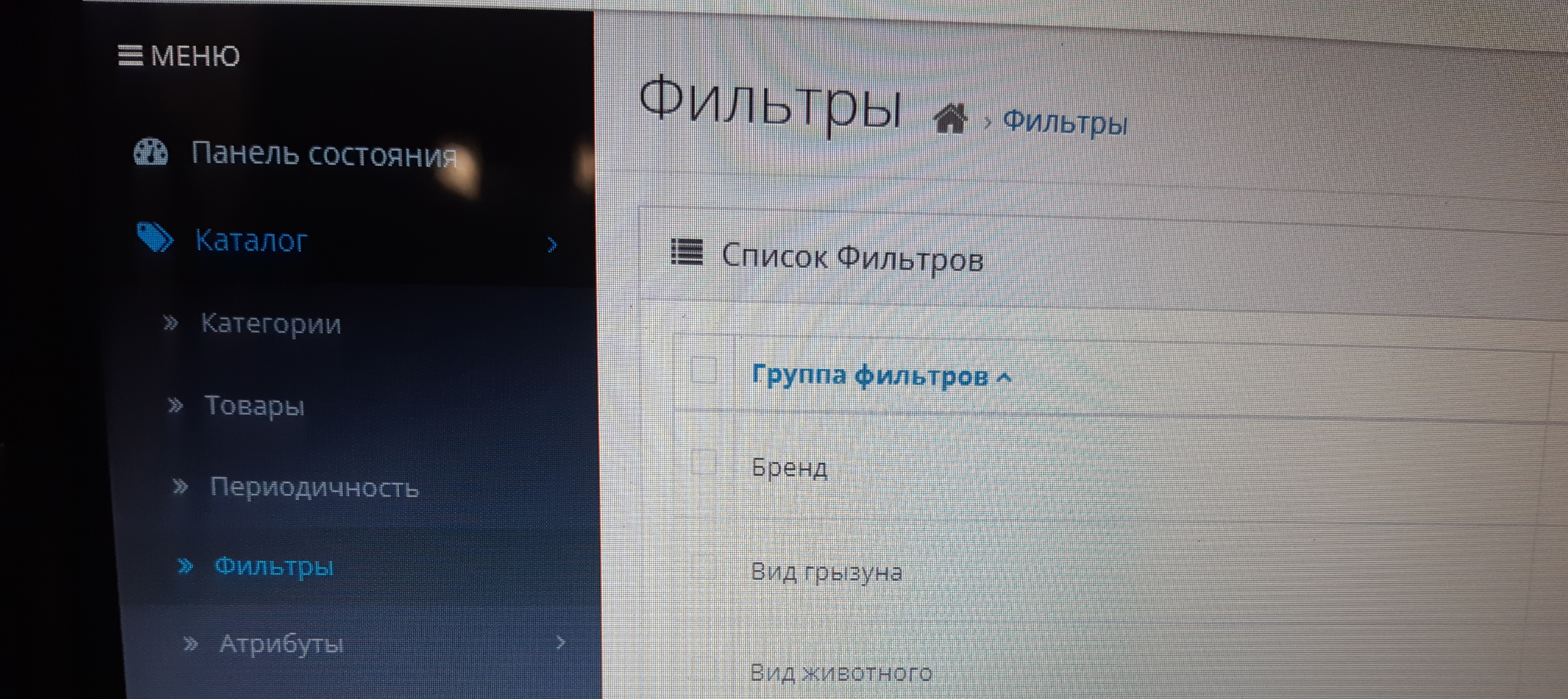Click the double-arrow icon beside Товары
This screenshot has height=699, width=1568.
tap(175, 405)
